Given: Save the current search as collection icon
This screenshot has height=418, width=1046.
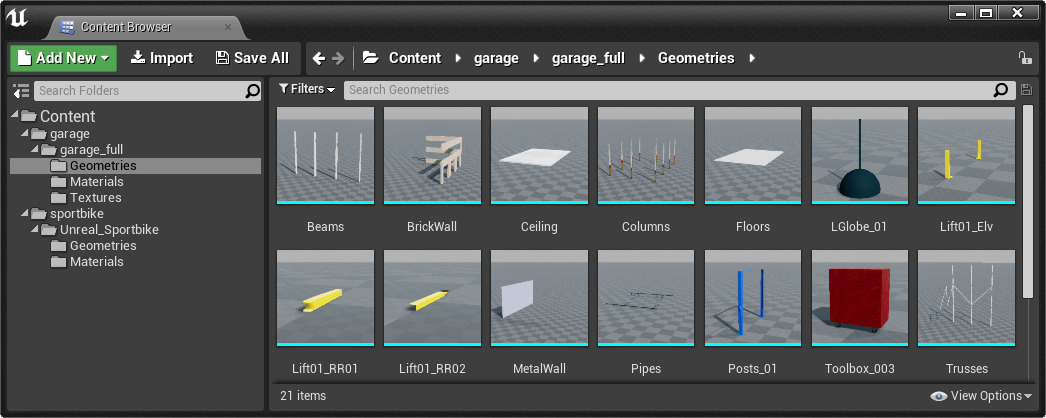Looking at the screenshot, I should 1025,90.
